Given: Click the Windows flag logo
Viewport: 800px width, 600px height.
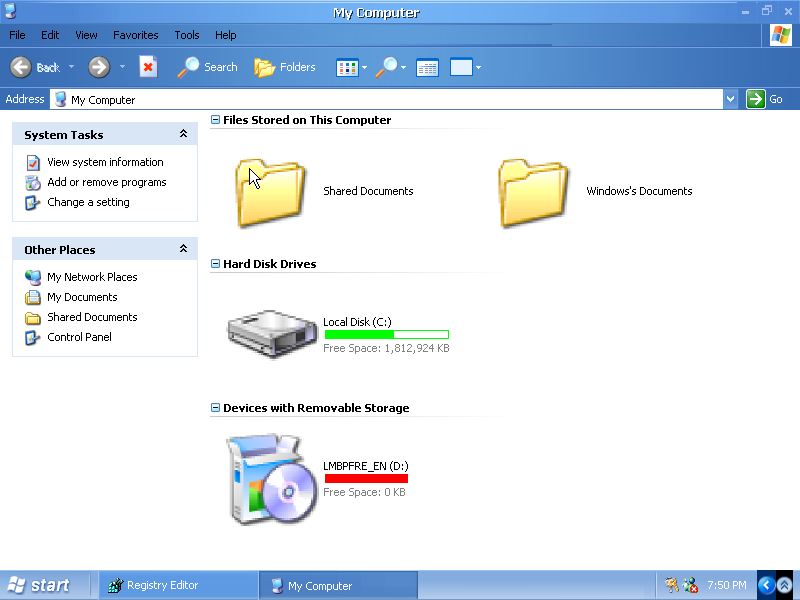Looking at the screenshot, I should [x=781, y=35].
